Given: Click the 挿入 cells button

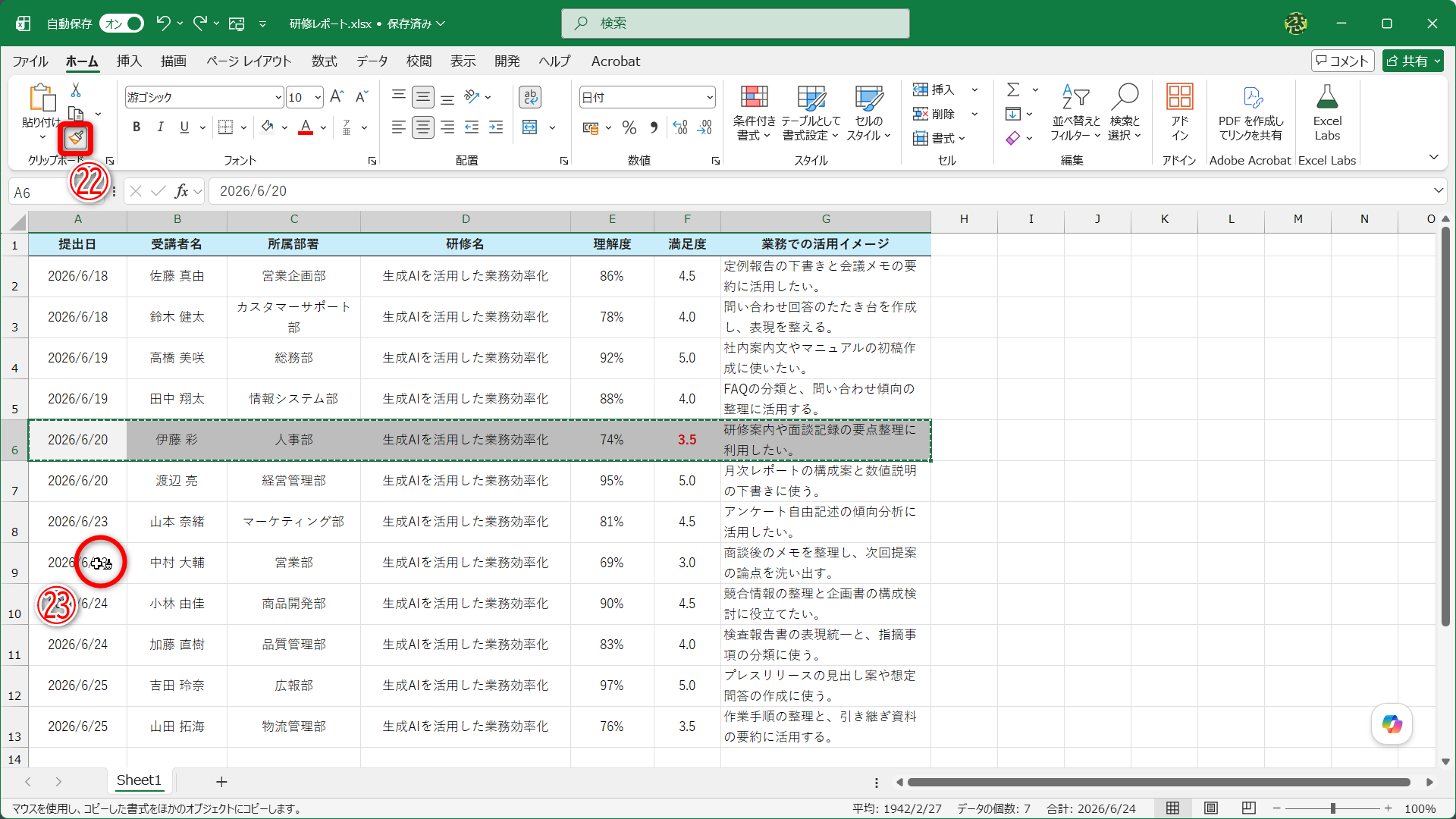Looking at the screenshot, I should point(934,89).
